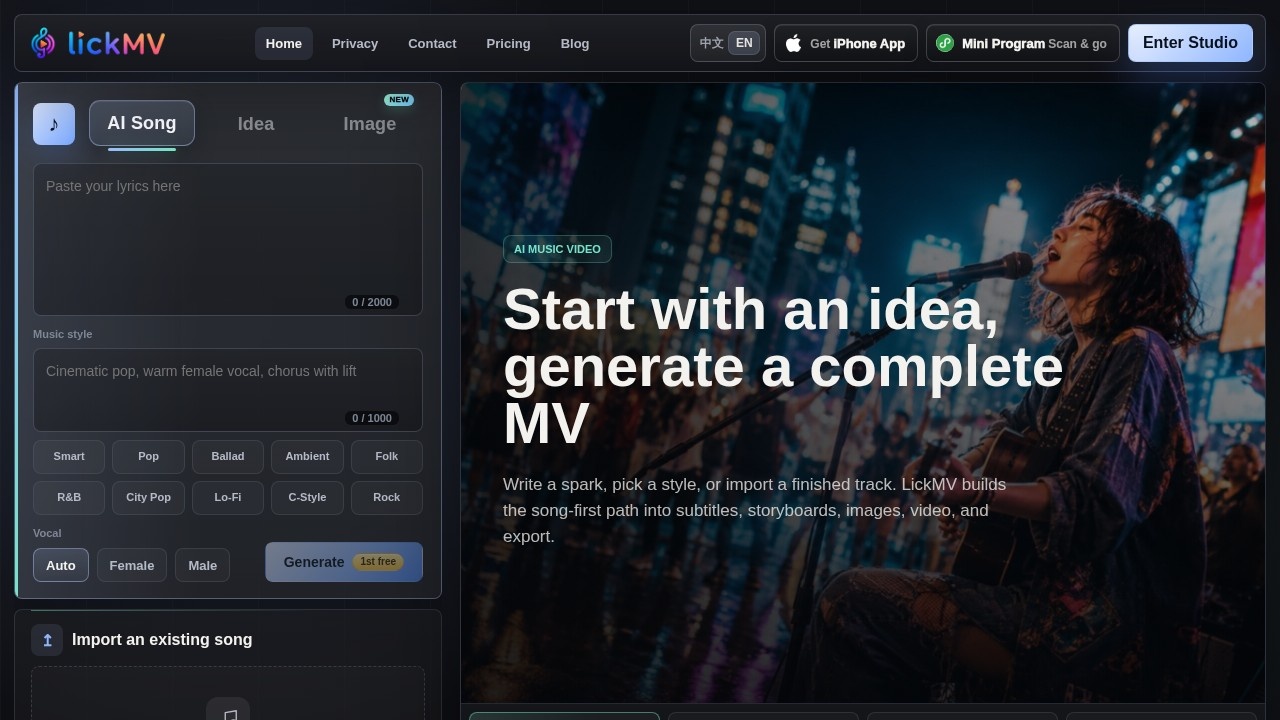Visit the Blog page

coord(575,43)
